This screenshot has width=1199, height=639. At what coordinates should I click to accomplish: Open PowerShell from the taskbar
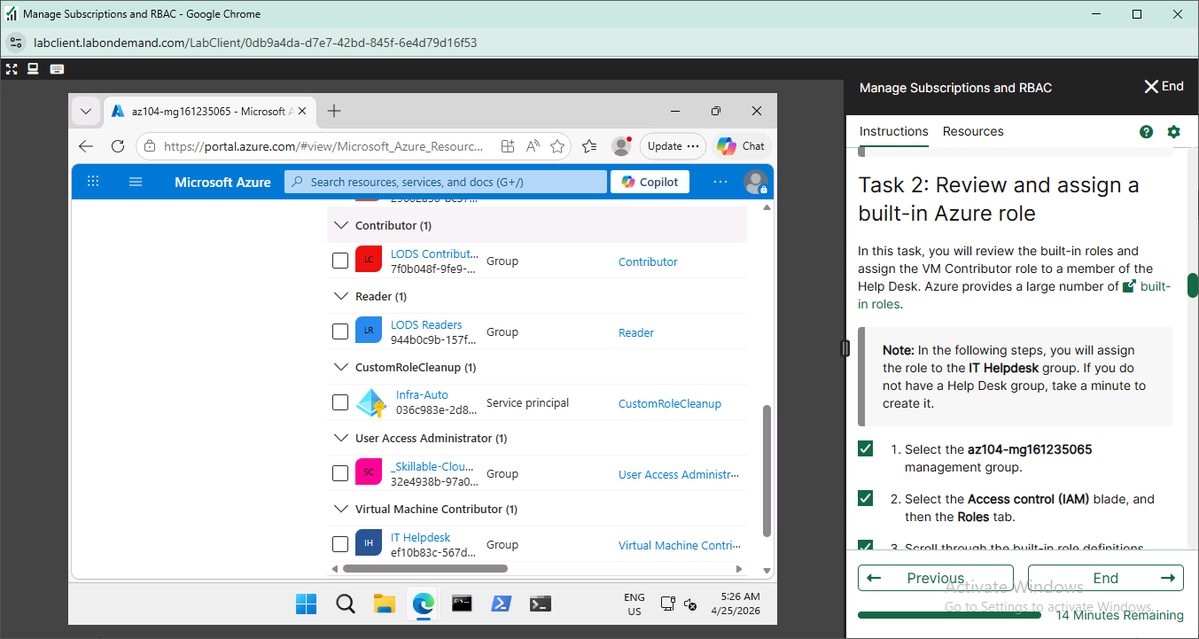tap(501, 604)
